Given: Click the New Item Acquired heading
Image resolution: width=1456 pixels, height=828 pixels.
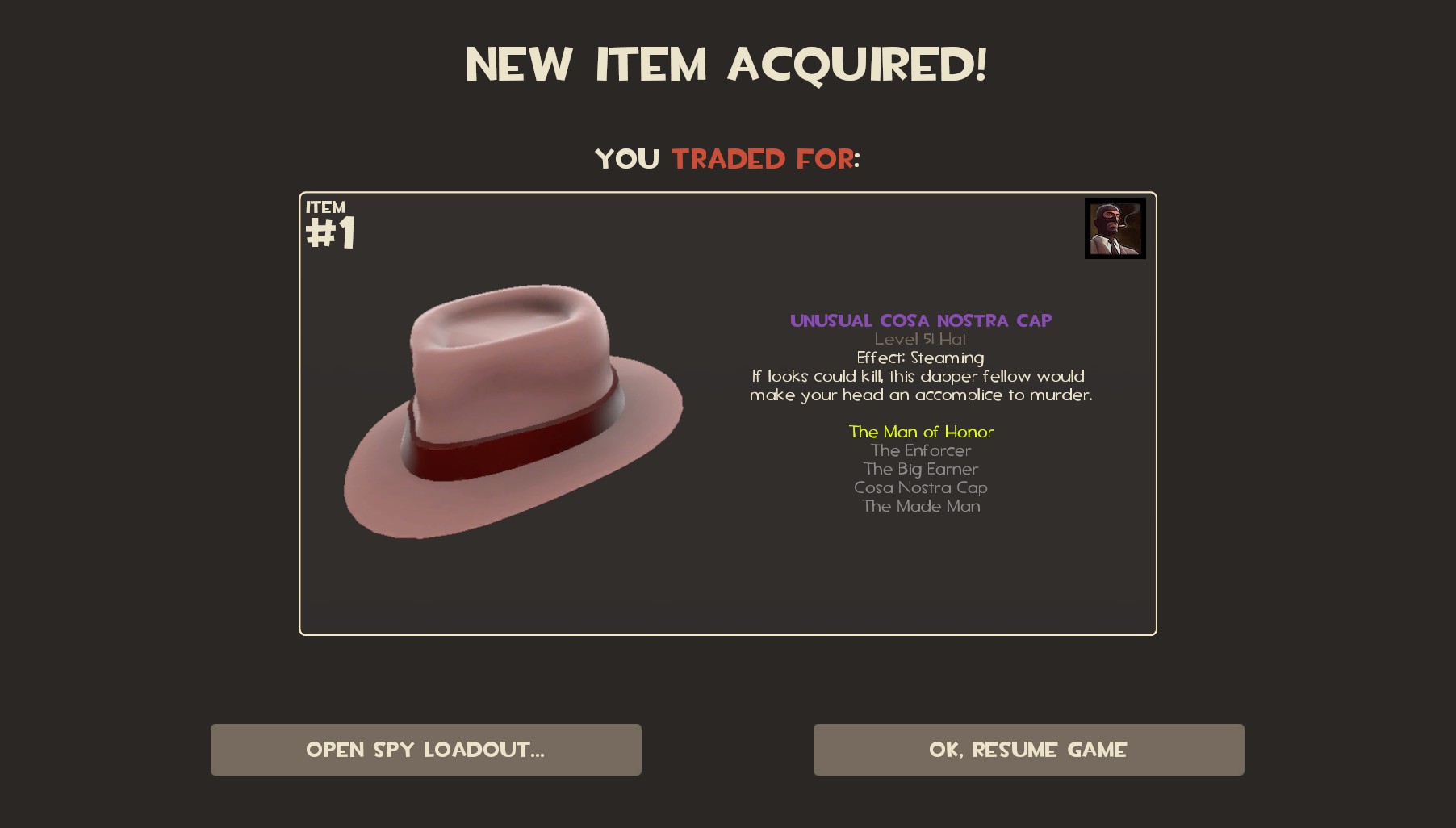Looking at the screenshot, I should pos(727,65).
